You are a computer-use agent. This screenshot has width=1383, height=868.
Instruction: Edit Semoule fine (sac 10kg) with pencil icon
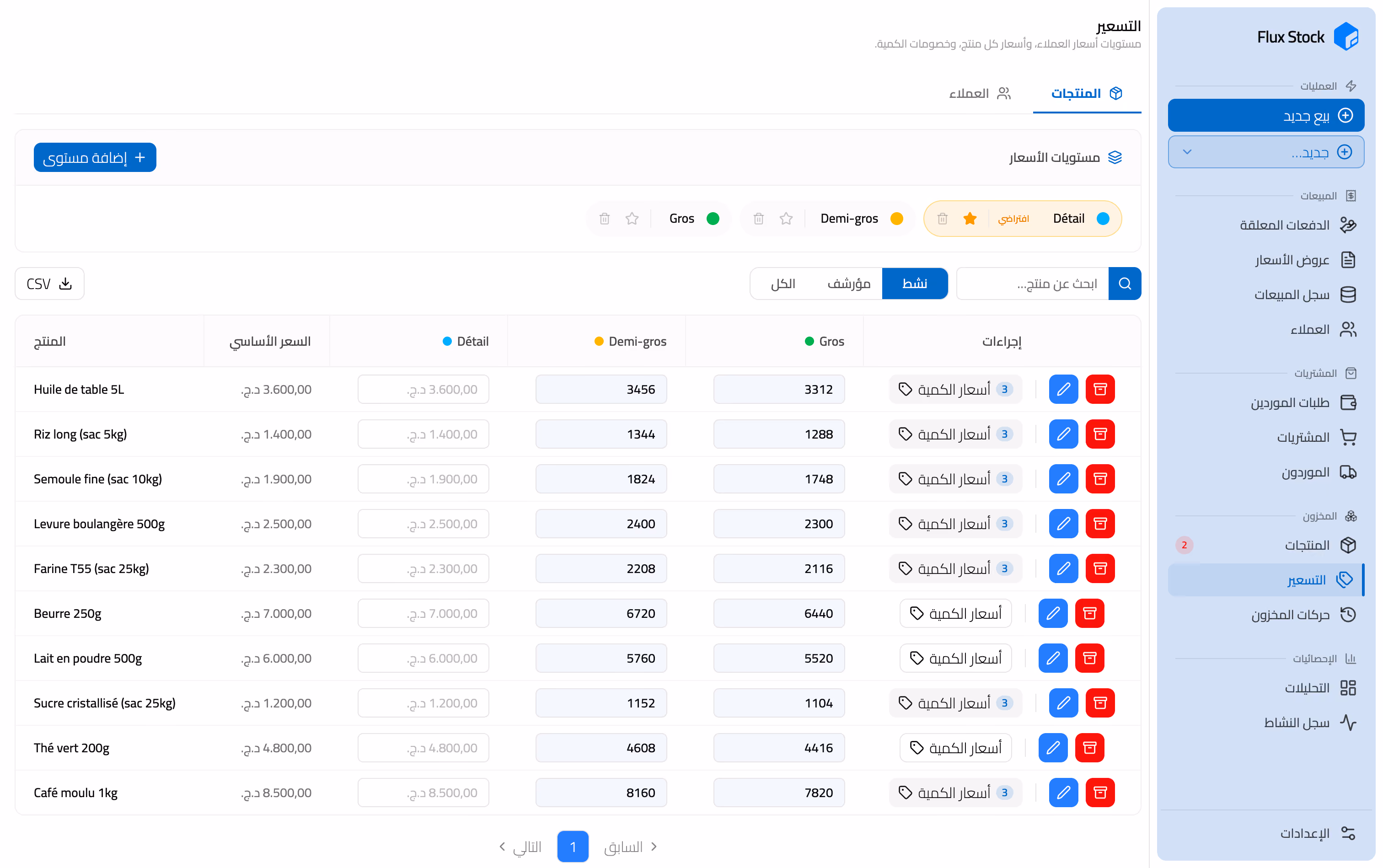1063,479
